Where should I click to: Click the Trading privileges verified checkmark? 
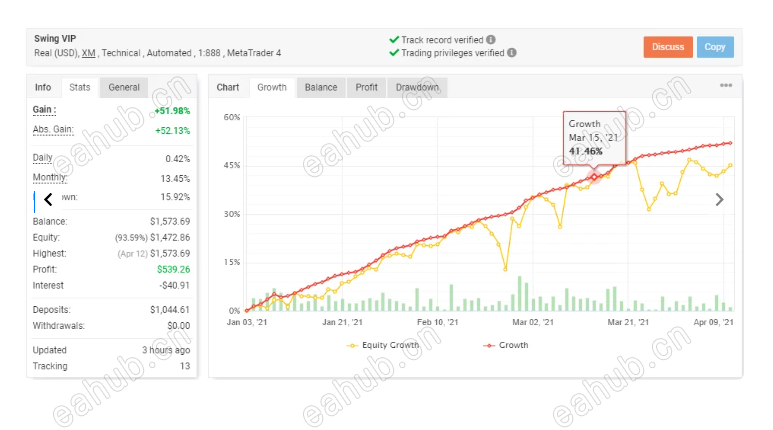(x=394, y=52)
